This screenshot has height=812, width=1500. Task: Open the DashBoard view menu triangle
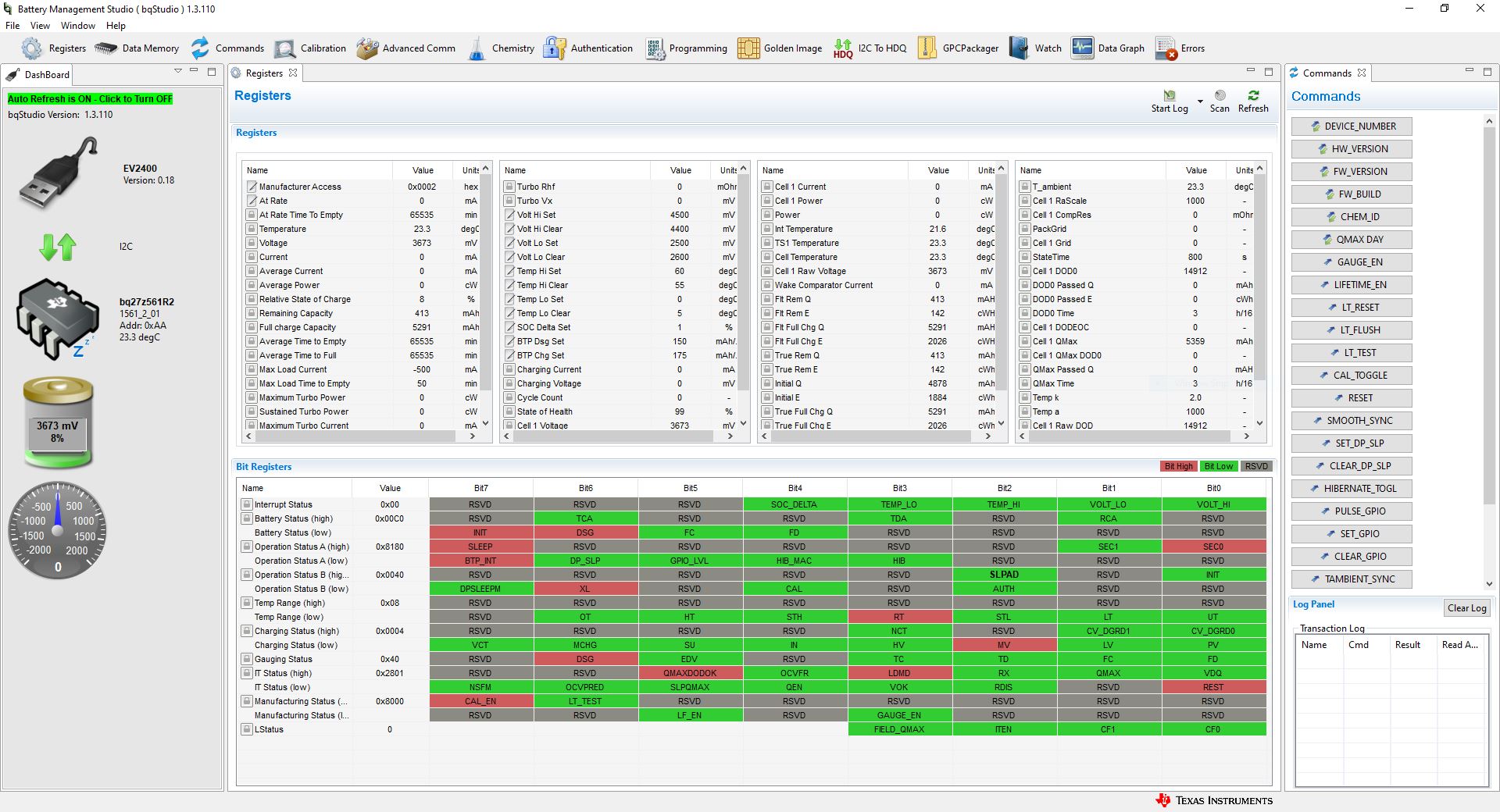click(x=178, y=71)
